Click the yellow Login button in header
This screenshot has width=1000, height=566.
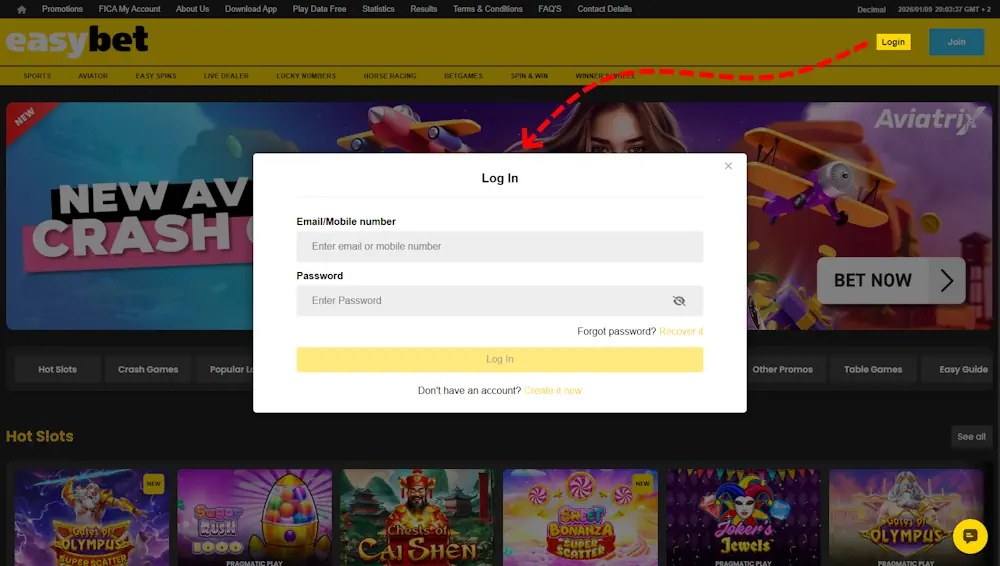tap(893, 42)
